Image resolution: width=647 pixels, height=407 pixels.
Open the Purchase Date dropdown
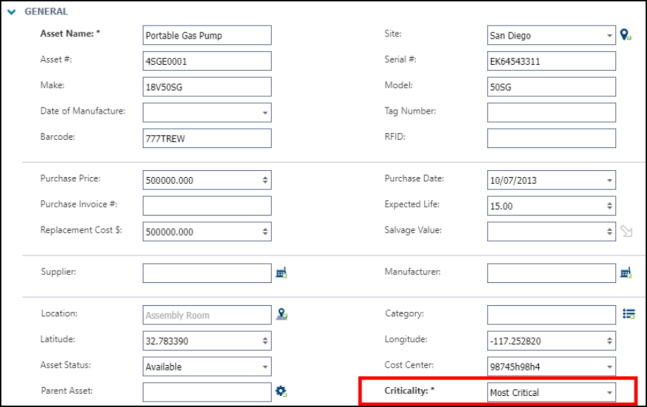[609, 180]
